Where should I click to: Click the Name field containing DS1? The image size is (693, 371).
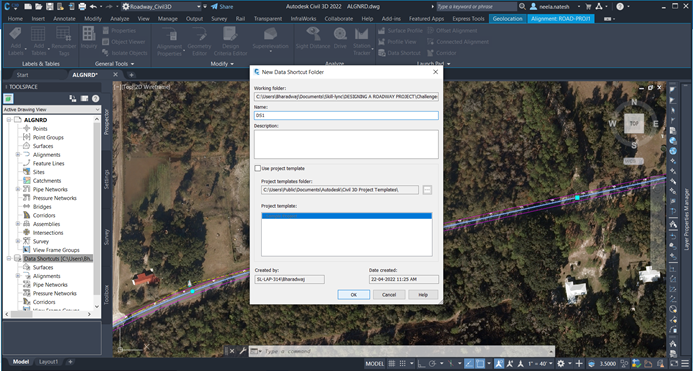click(346, 115)
